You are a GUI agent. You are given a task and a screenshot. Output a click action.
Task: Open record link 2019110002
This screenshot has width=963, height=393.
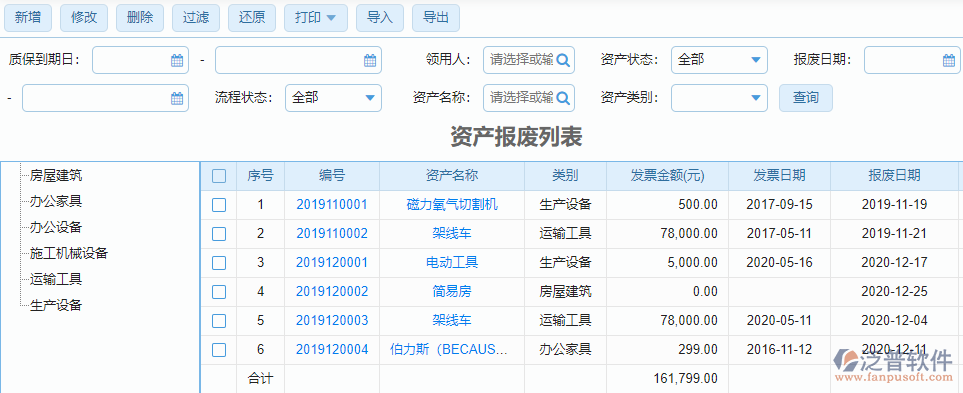(332, 234)
